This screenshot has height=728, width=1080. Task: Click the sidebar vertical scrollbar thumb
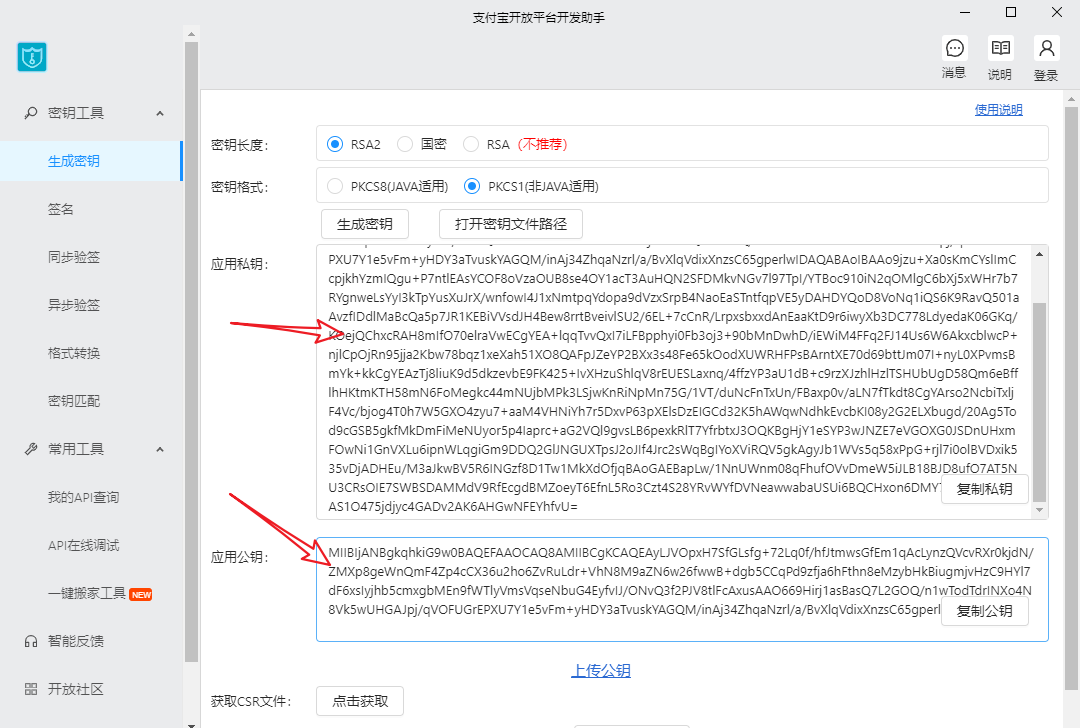coord(191,351)
